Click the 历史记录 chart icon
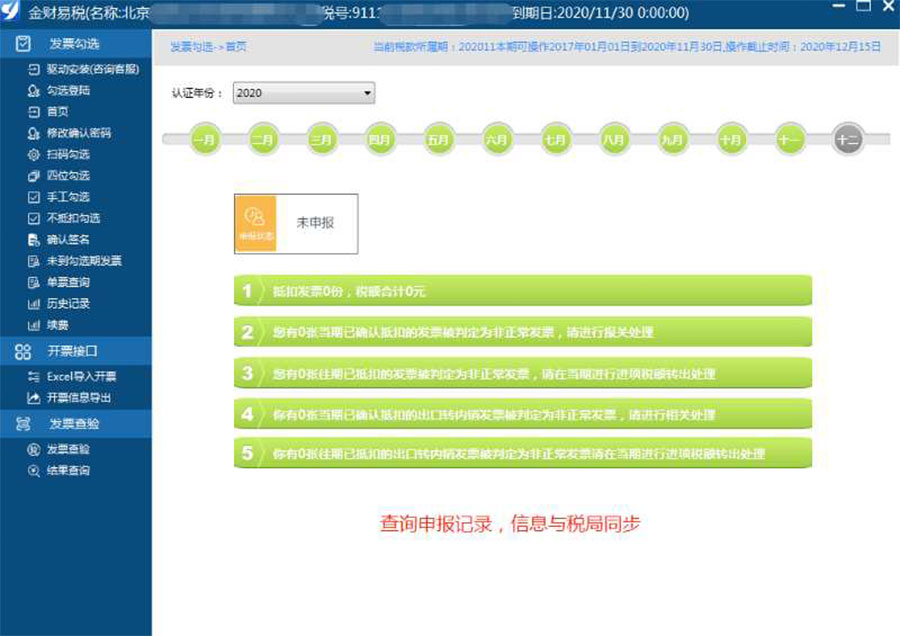 click(34, 304)
